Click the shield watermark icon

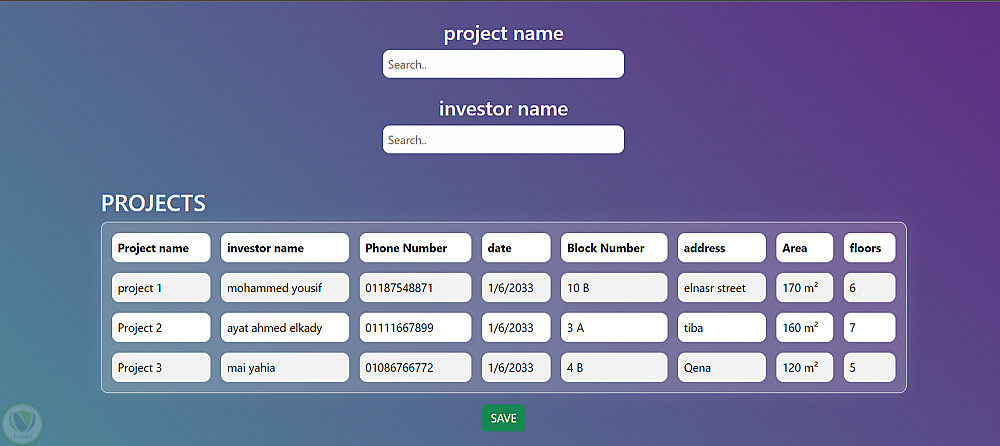point(20,423)
